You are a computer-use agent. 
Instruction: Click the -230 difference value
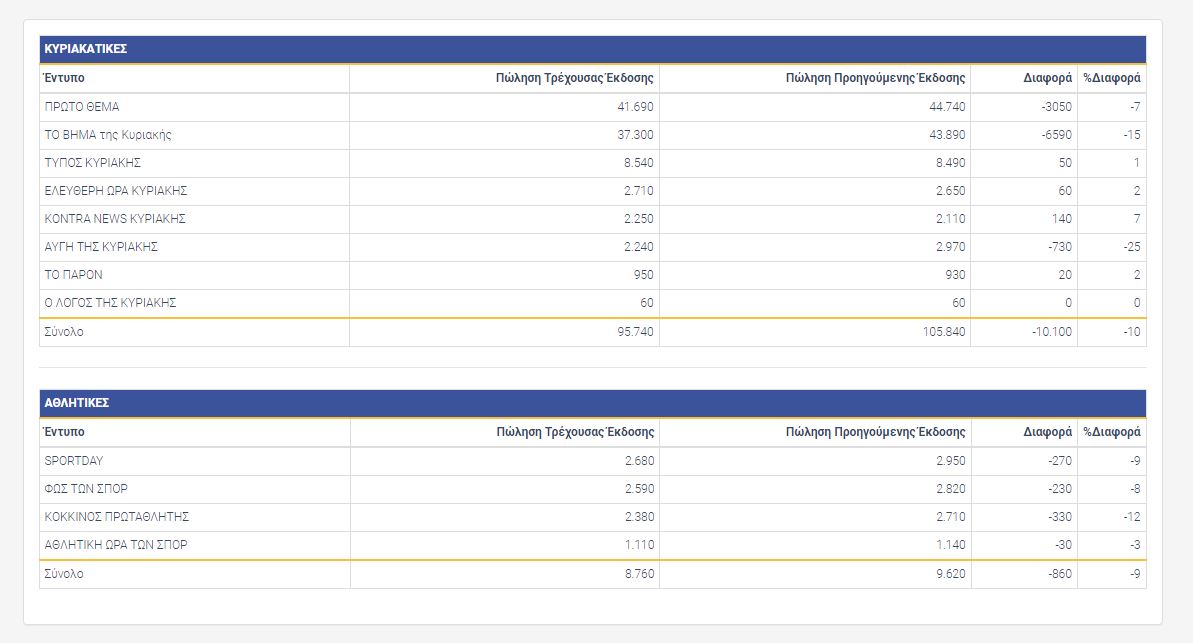tap(1060, 489)
